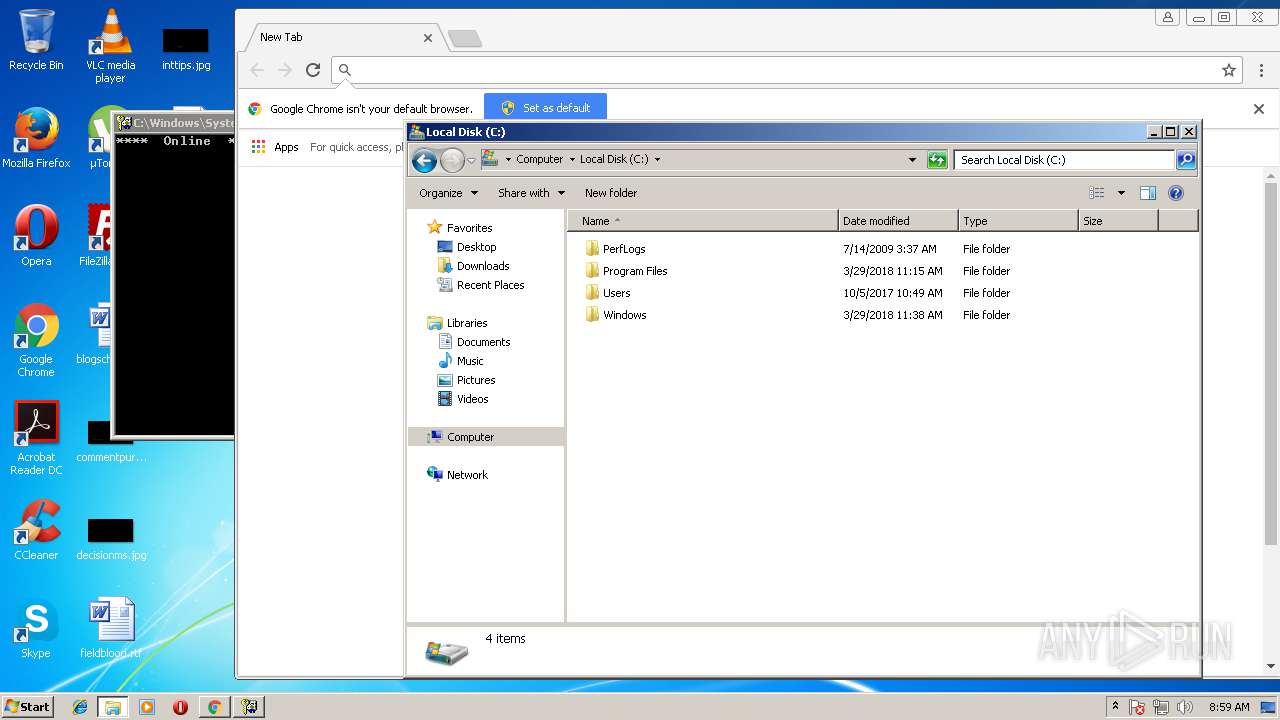Open Explorer Help question mark icon
This screenshot has height=720, width=1280.
1176,193
